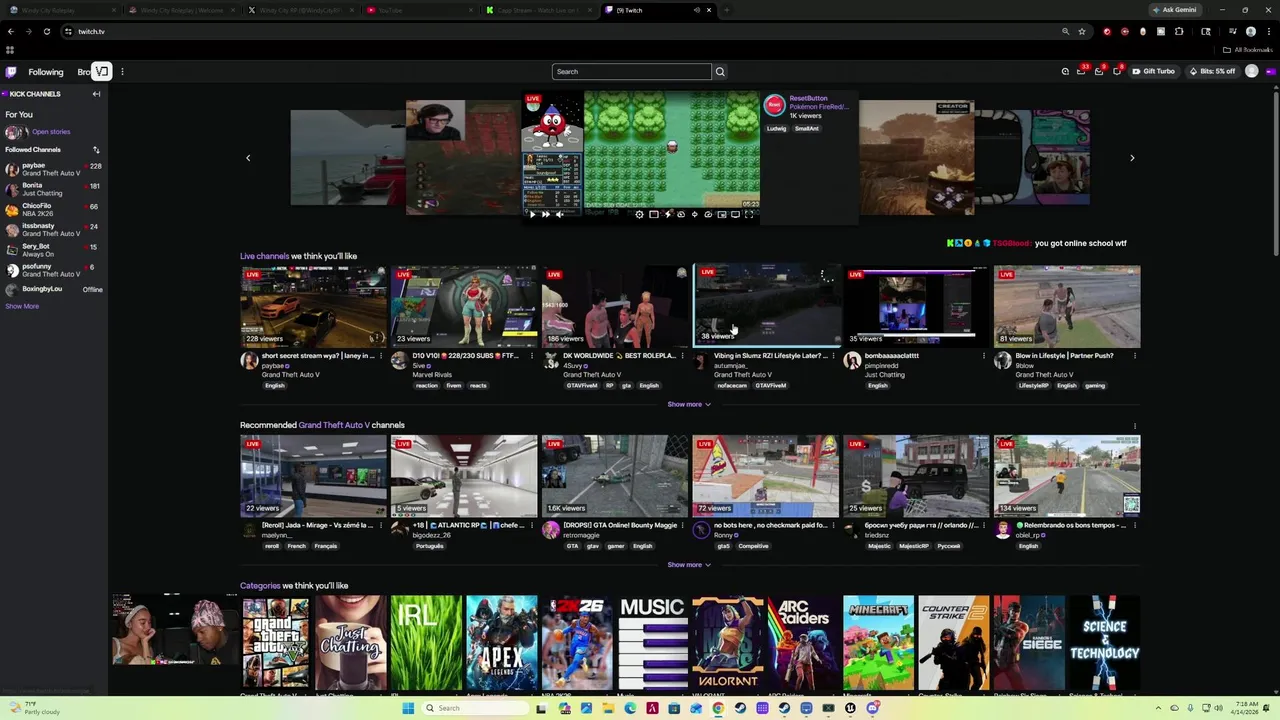This screenshot has width=1280, height=720.
Task: Expand Show more under GTA V channels
Action: [x=688, y=565]
